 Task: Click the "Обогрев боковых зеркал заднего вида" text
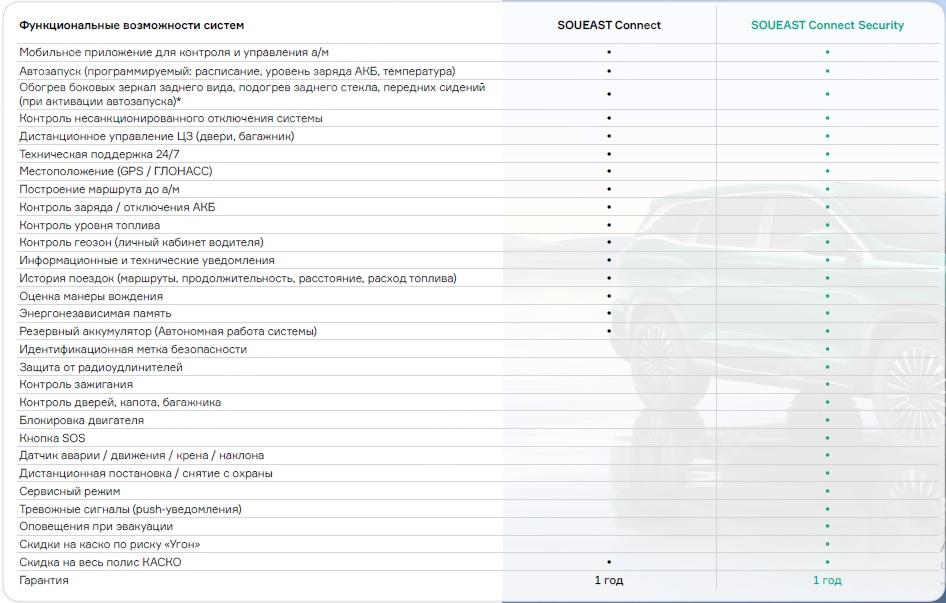click(x=252, y=94)
